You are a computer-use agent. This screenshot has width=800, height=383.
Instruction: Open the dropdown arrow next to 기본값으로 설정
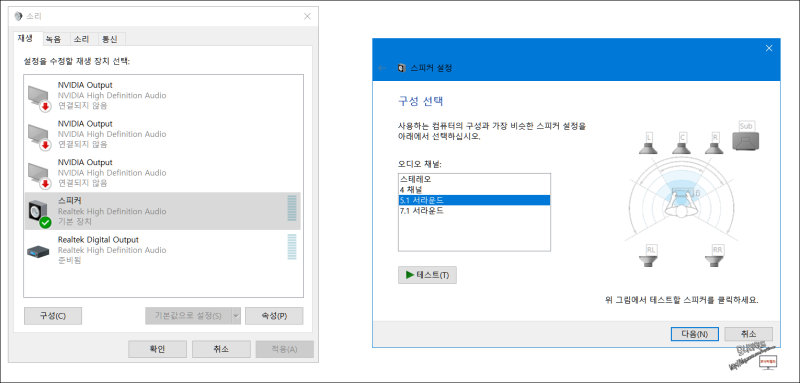[236, 316]
